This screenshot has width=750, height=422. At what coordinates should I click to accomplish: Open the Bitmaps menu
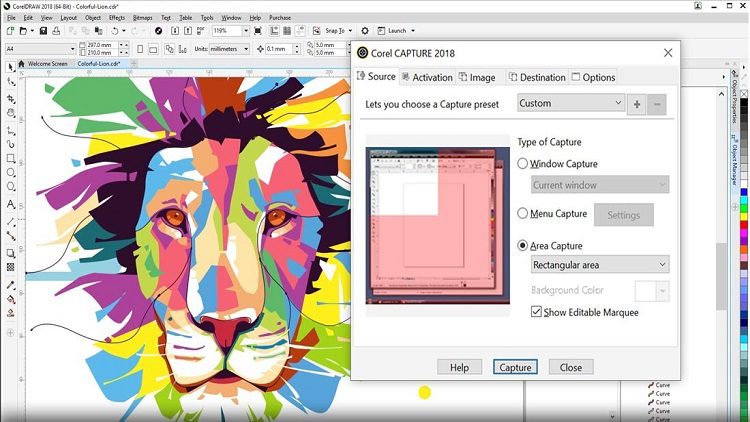(x=142, y=18)
